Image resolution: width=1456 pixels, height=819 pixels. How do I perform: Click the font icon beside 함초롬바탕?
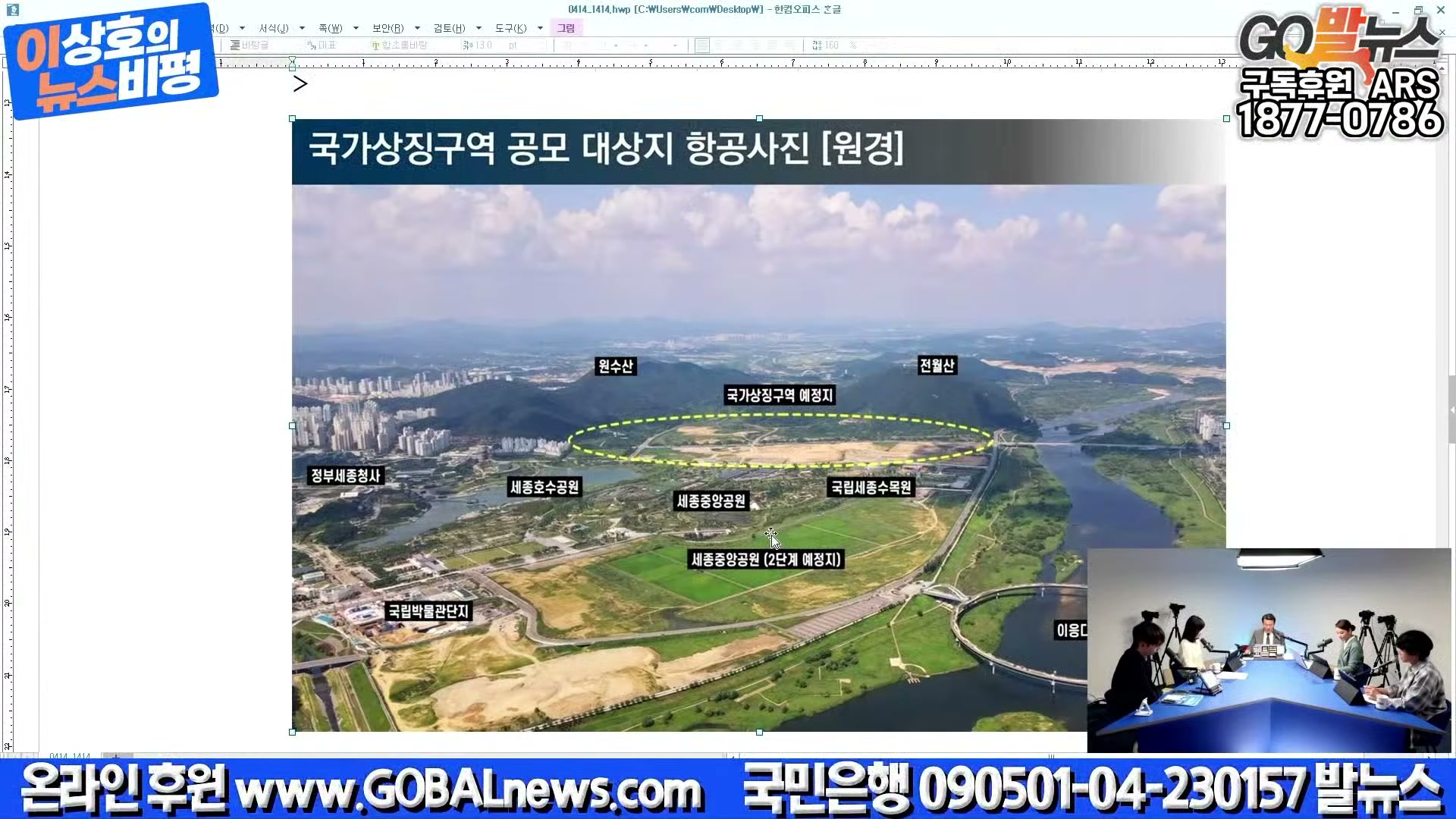point(375,45)
